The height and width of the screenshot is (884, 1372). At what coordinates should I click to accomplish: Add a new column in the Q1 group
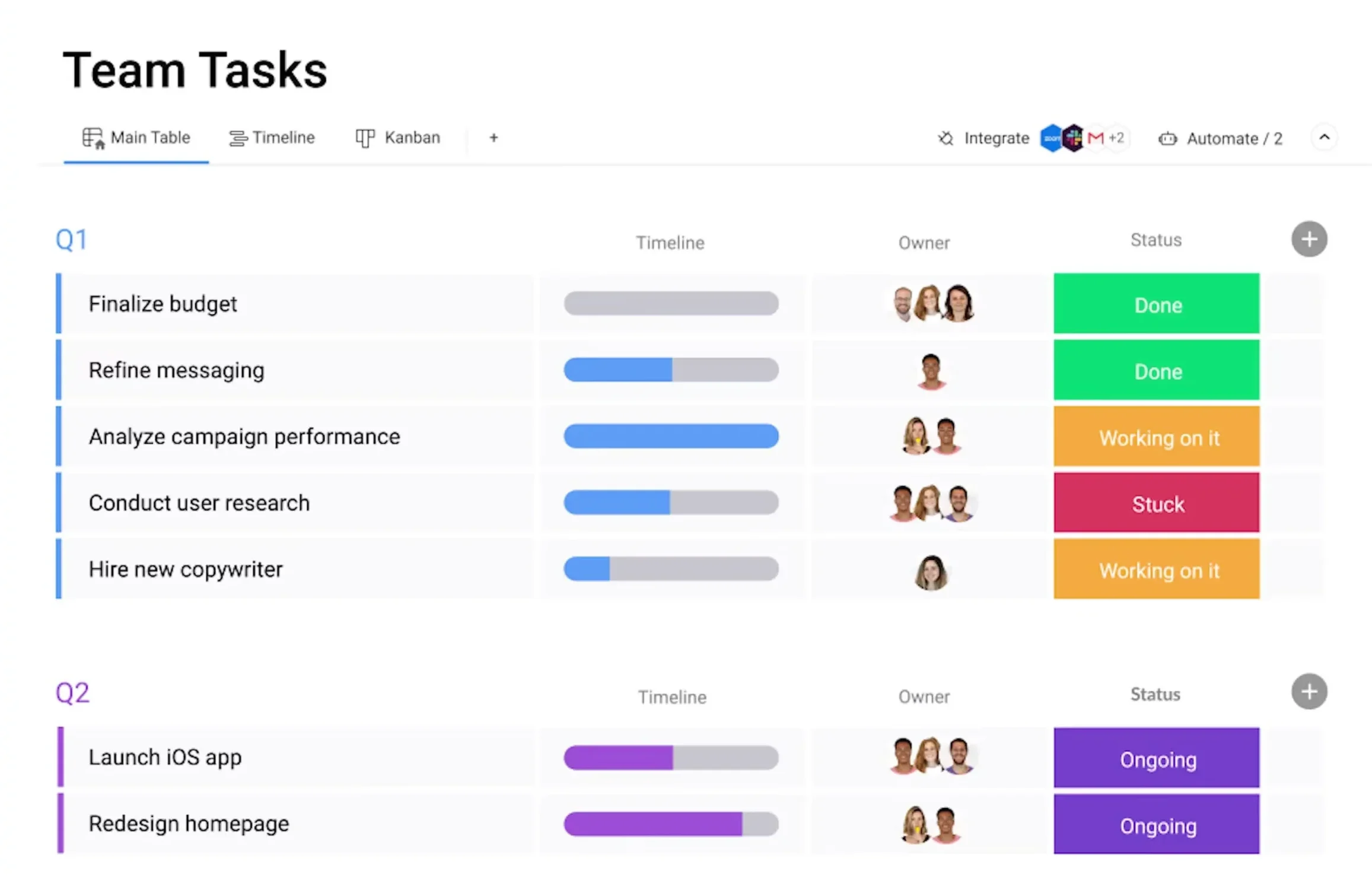(x=1309, y=239)
